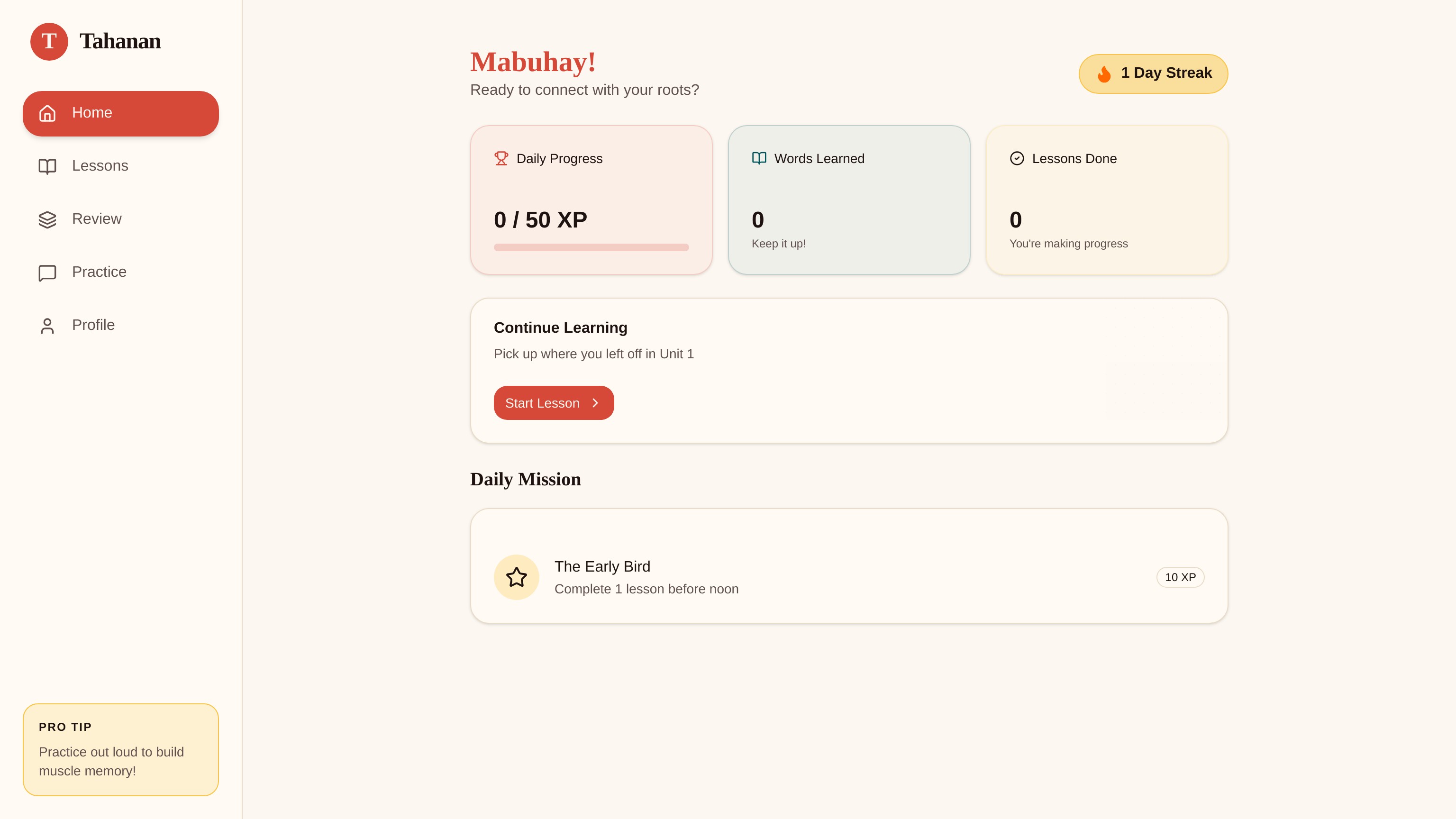The image size is (1456, 819).
Task: Click the book icon on Words Learned
Action: [x=758, y=158]
